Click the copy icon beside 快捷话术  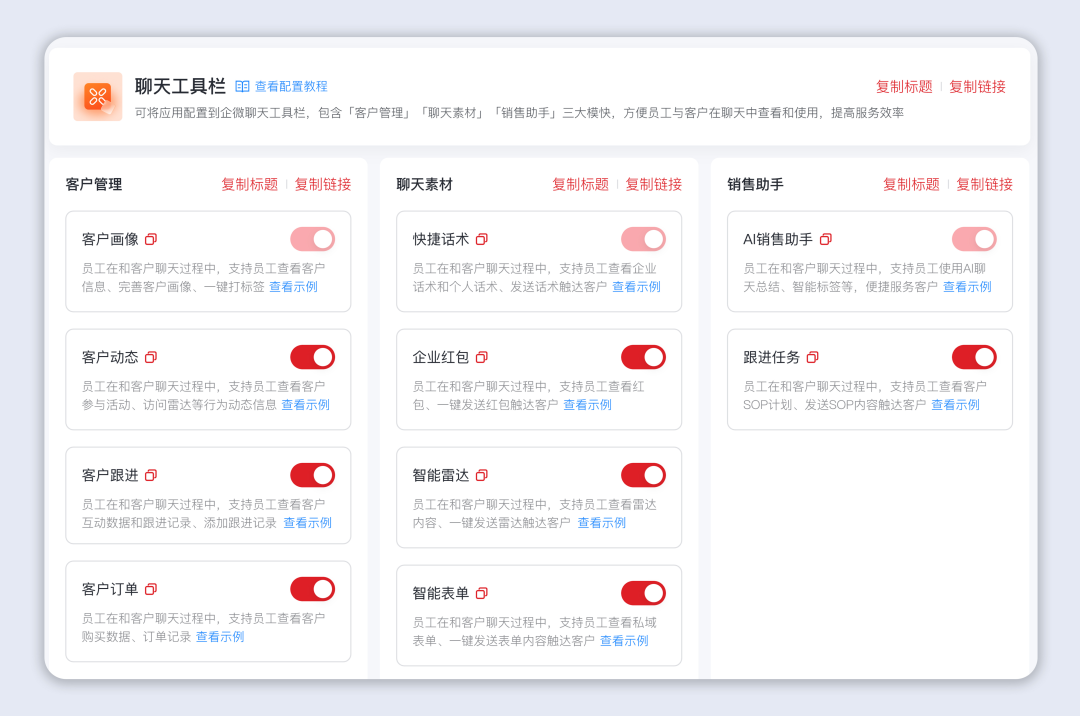click(x=481, y=239)
